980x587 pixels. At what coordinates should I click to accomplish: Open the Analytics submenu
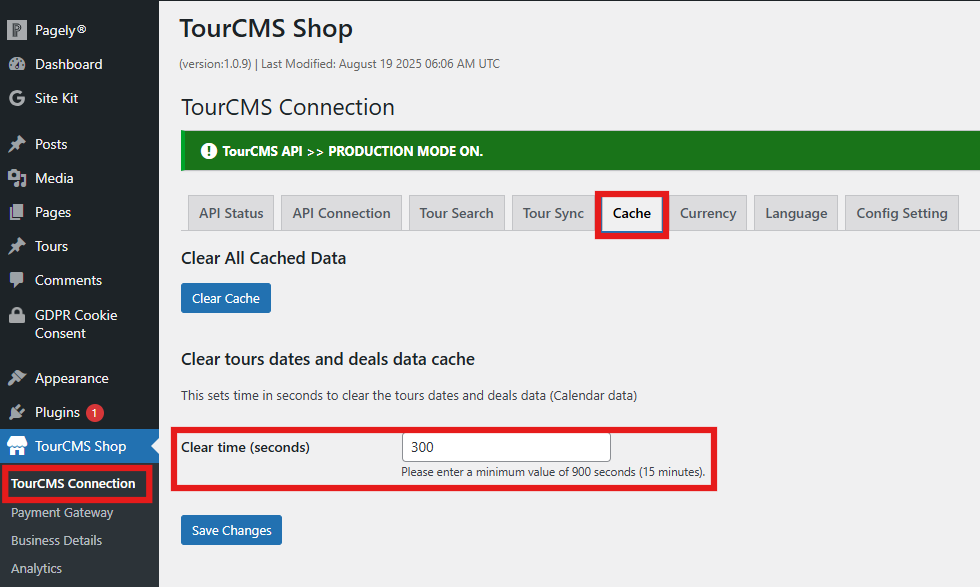point(36,568)
